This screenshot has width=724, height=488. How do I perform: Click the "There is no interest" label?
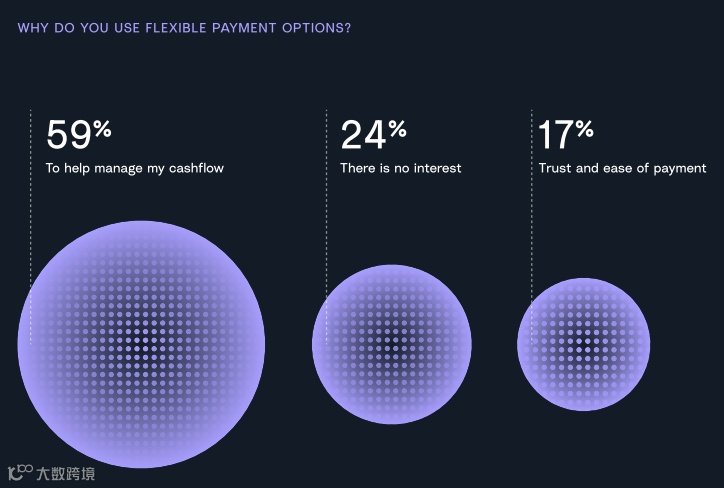[400, 168]
